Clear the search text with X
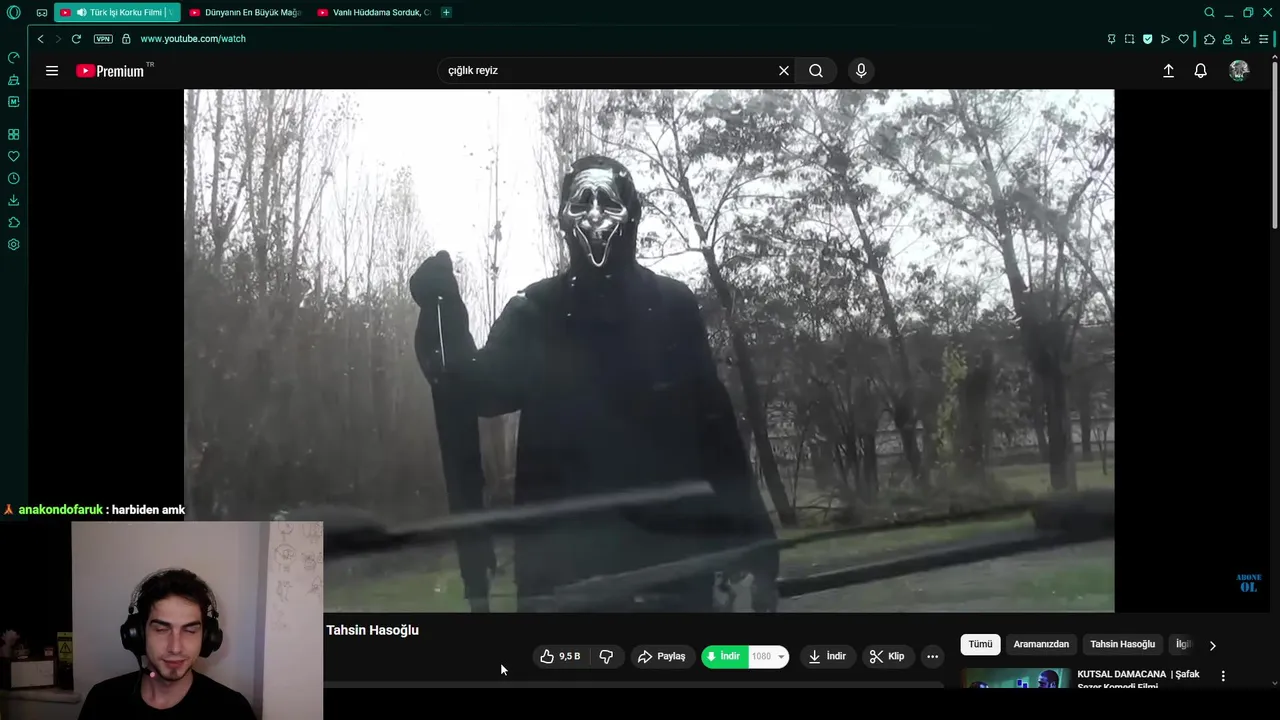This screenshot has height=720, width=1280. coord(784,71)
